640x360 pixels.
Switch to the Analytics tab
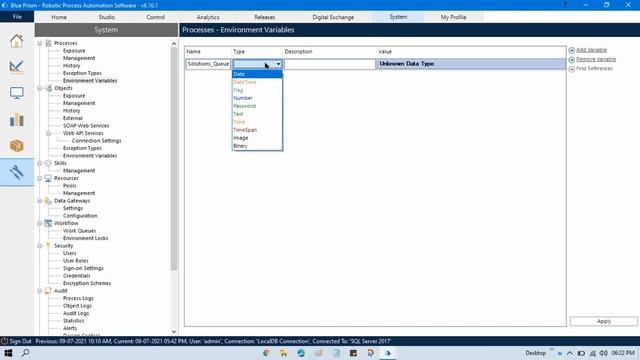[208, 17]
